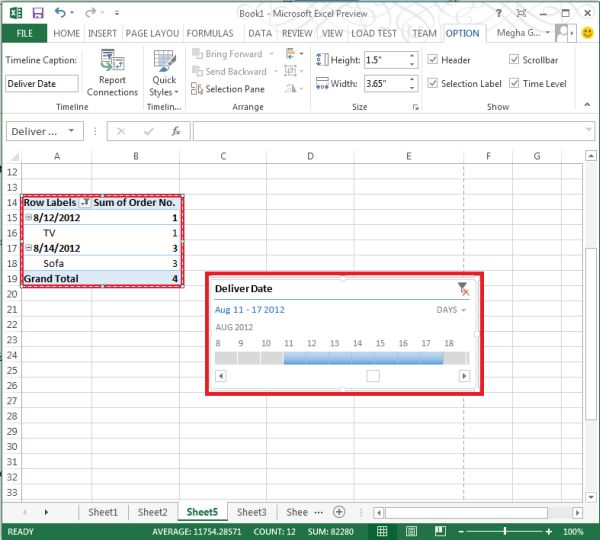Open the DATA ribbon tab
Viewport: 600px width, 540px height.
(x=260, y=33)
